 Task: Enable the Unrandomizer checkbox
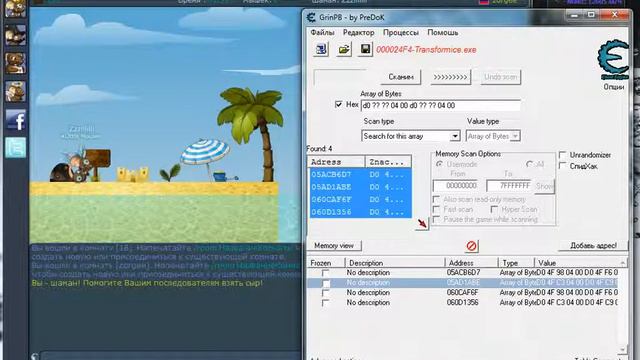point(563,155)
